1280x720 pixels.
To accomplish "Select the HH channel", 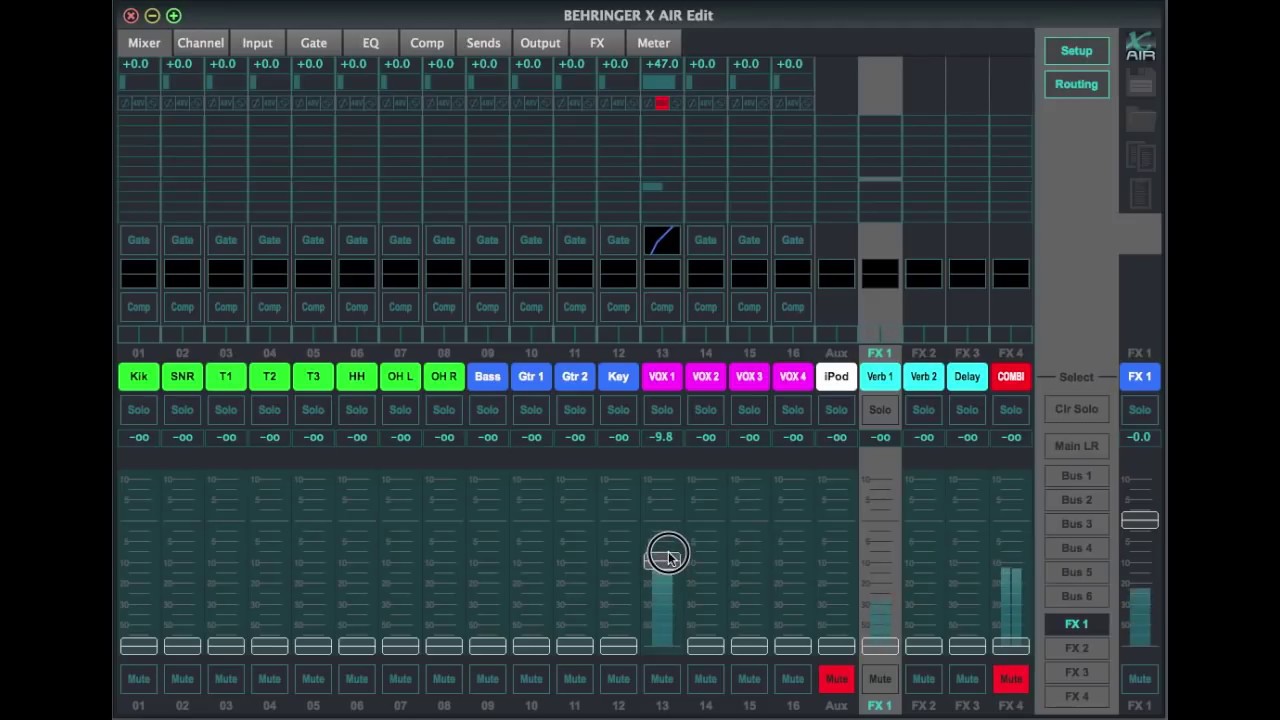I will tap(357, 377).
